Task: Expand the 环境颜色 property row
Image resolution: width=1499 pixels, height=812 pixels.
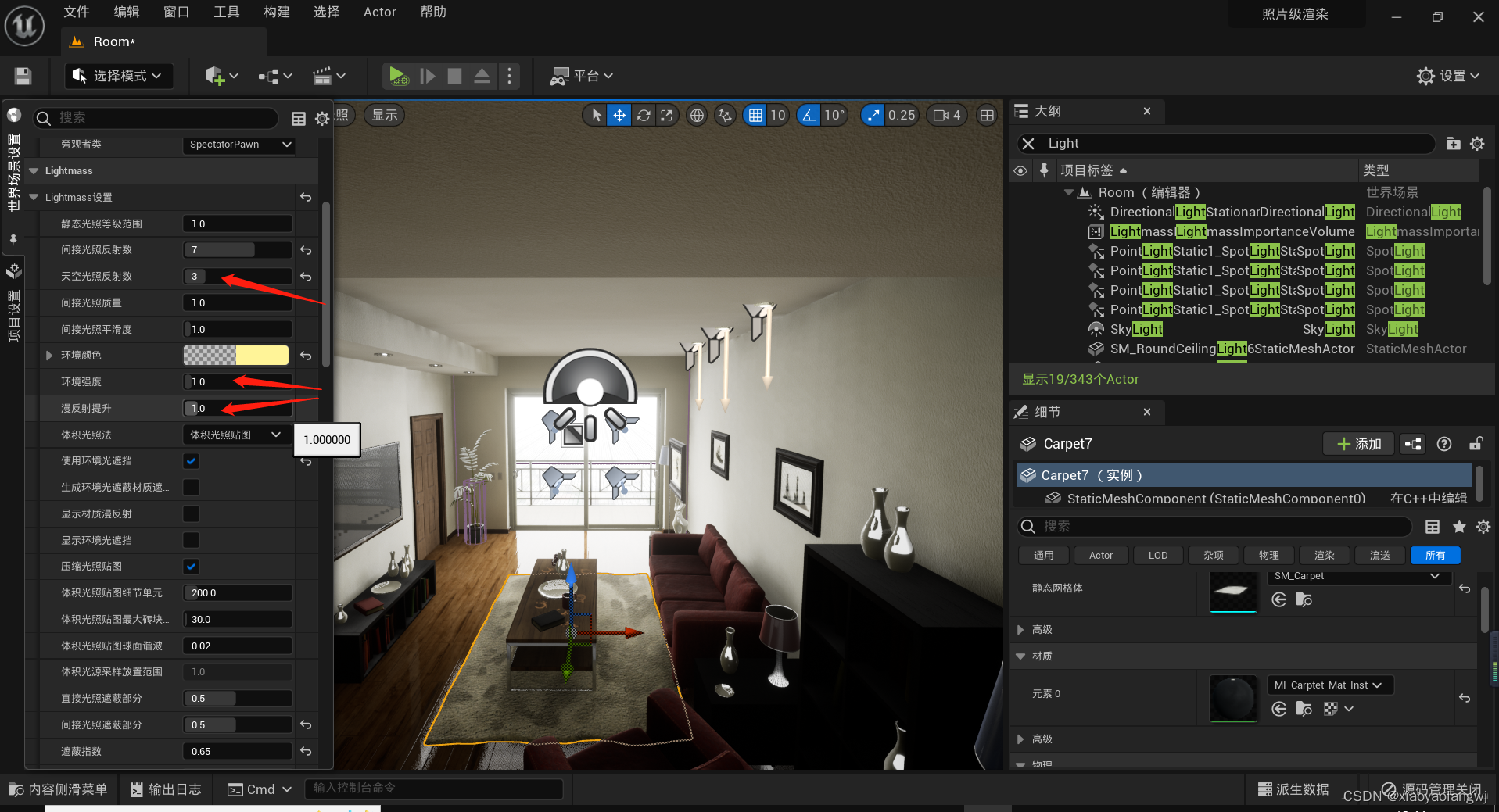Action: pos(49,356)
